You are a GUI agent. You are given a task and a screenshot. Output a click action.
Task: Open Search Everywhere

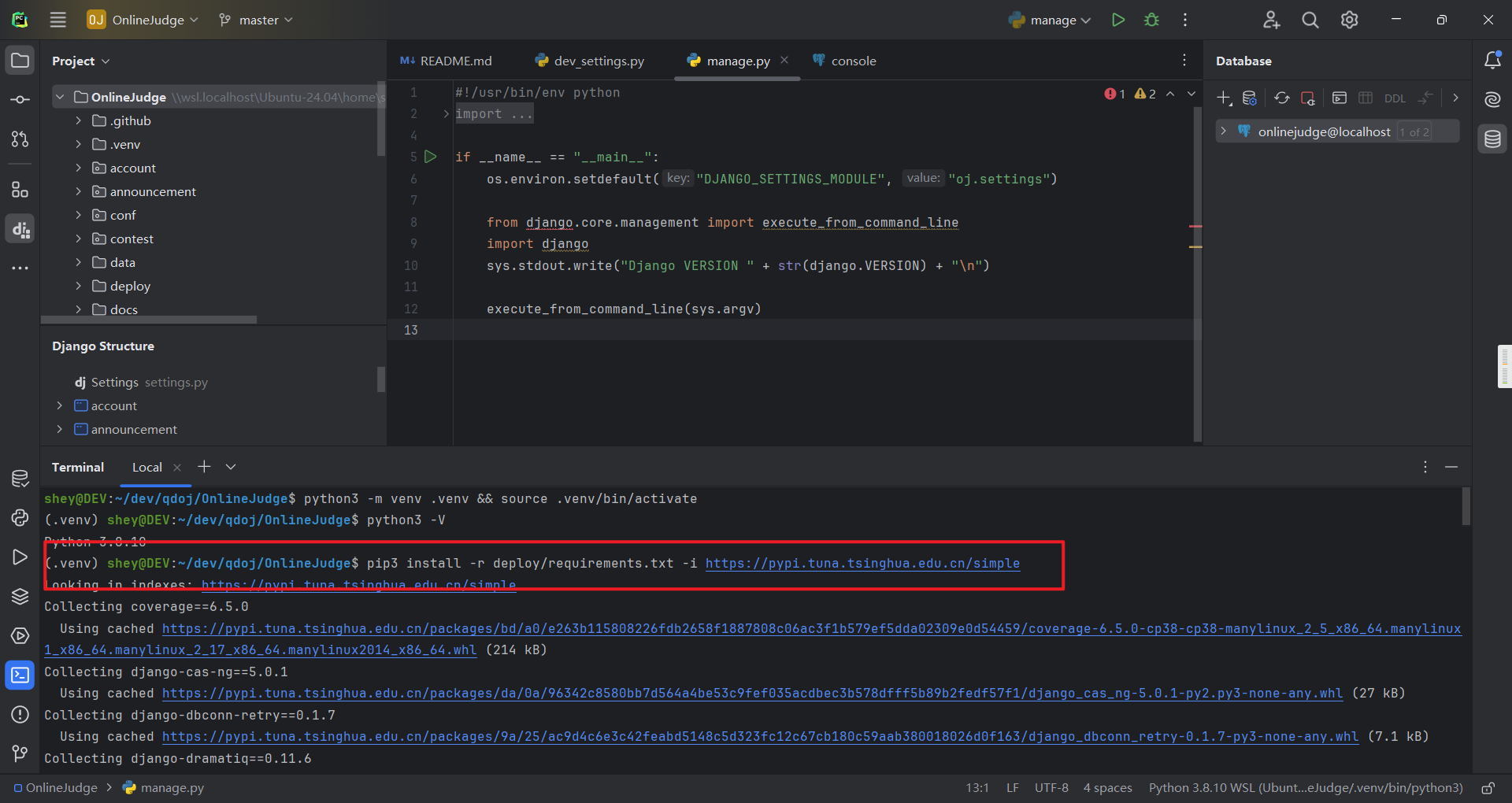[1310, 20]
